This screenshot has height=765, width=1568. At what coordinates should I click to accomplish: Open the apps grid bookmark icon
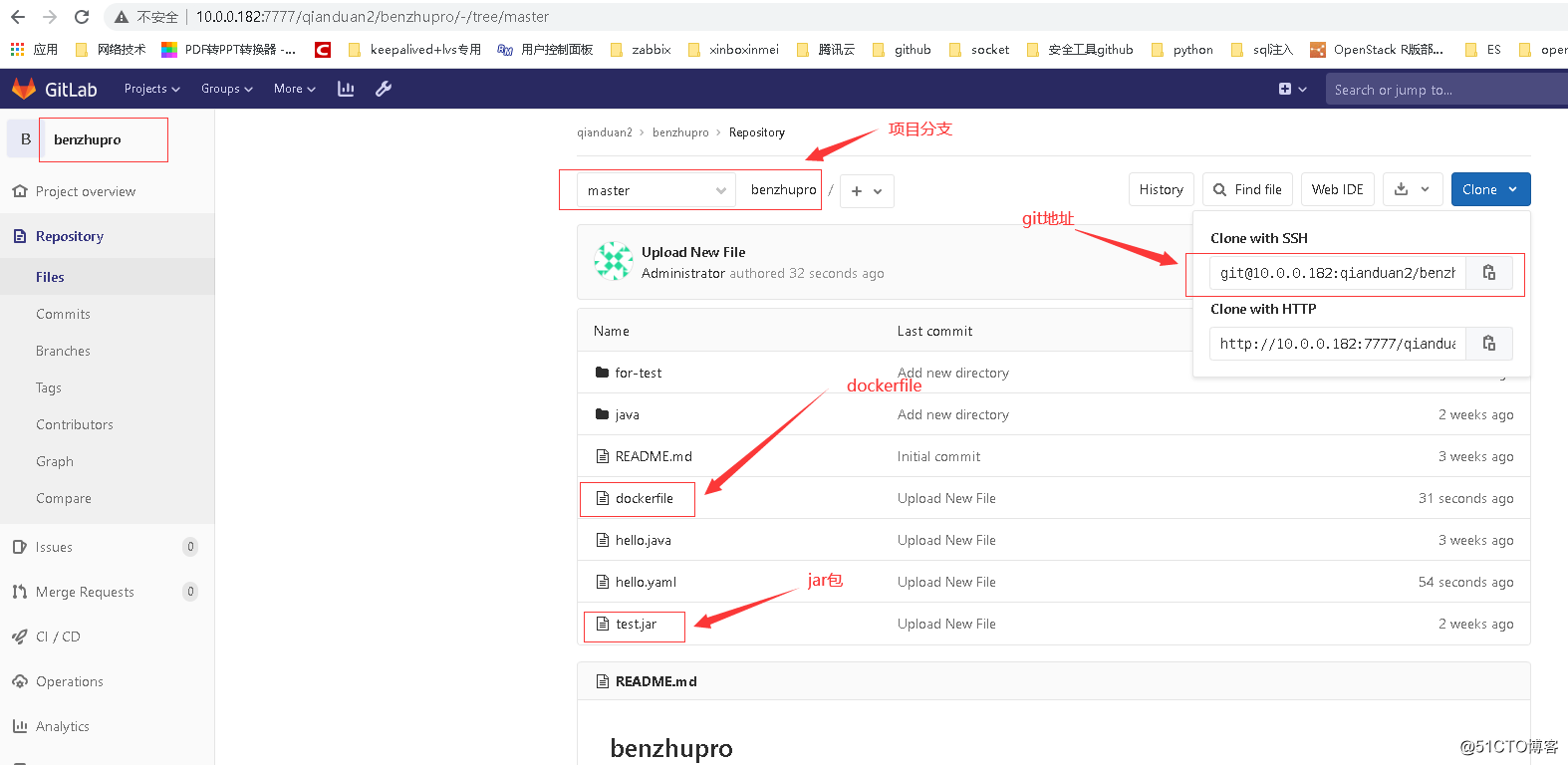17,49
